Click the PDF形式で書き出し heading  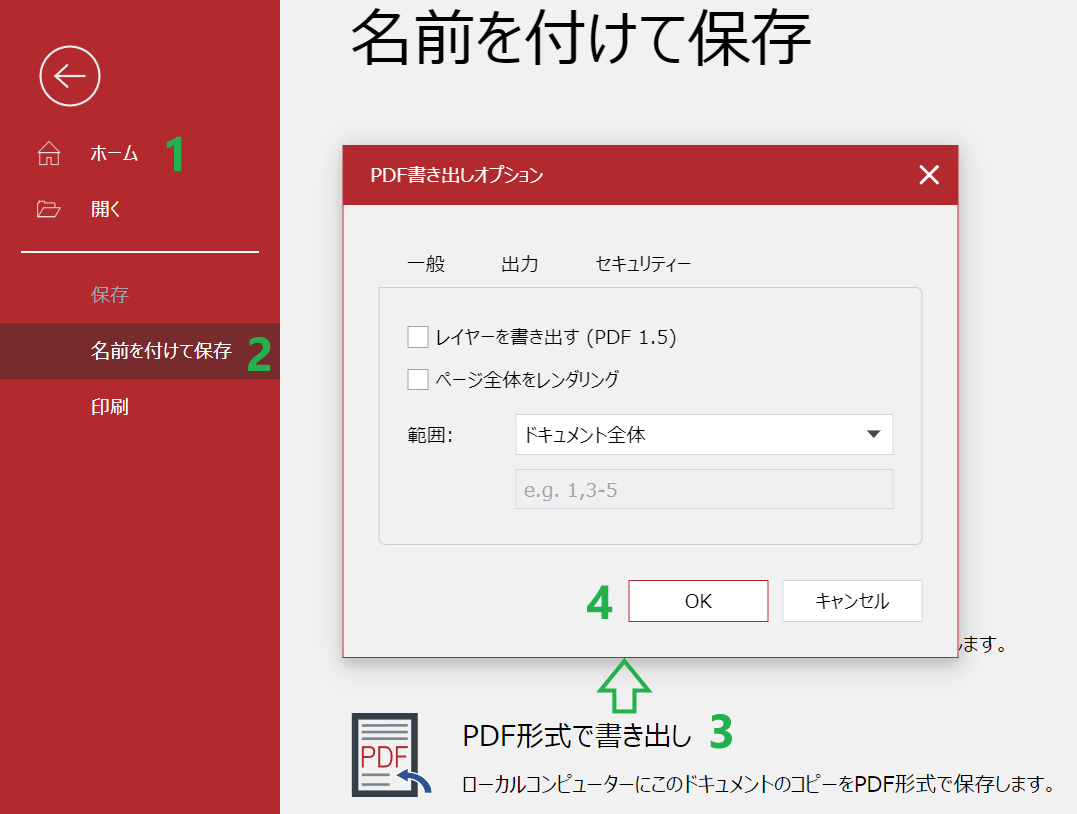(577, 736)
